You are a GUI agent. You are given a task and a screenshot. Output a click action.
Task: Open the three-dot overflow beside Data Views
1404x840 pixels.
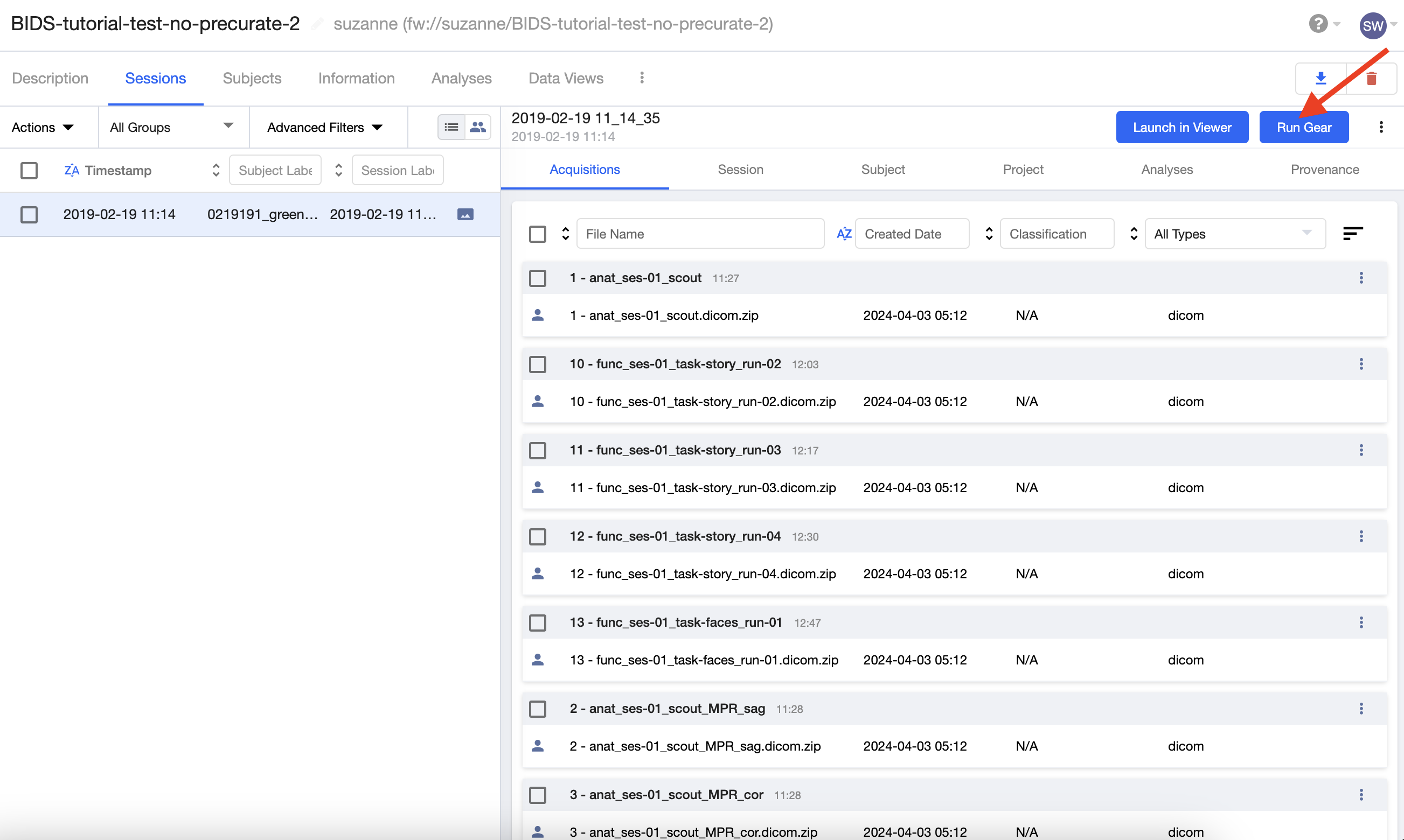[x=642, y=78]
